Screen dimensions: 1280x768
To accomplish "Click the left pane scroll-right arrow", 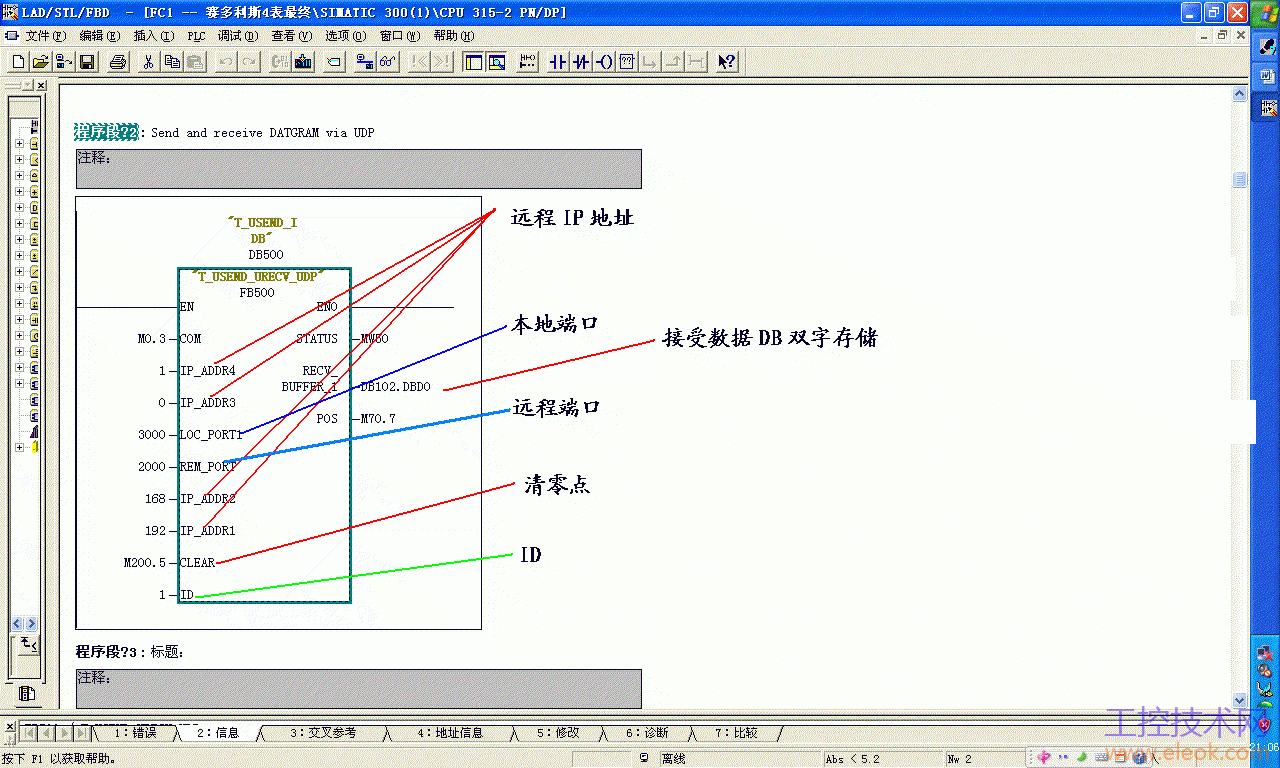I will 30,624.
